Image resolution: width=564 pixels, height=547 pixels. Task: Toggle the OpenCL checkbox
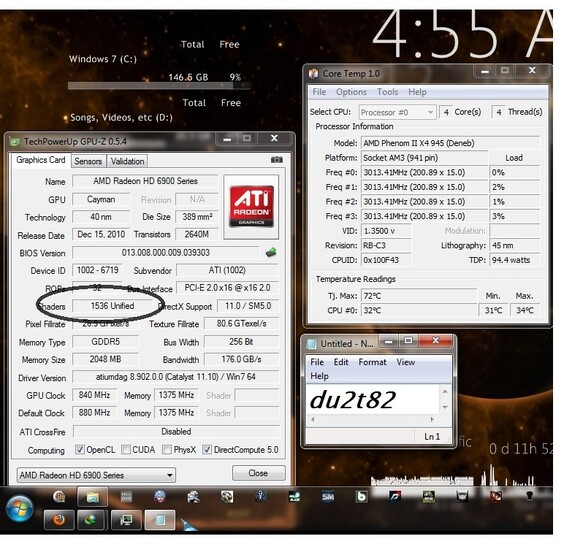click(79, 450)
